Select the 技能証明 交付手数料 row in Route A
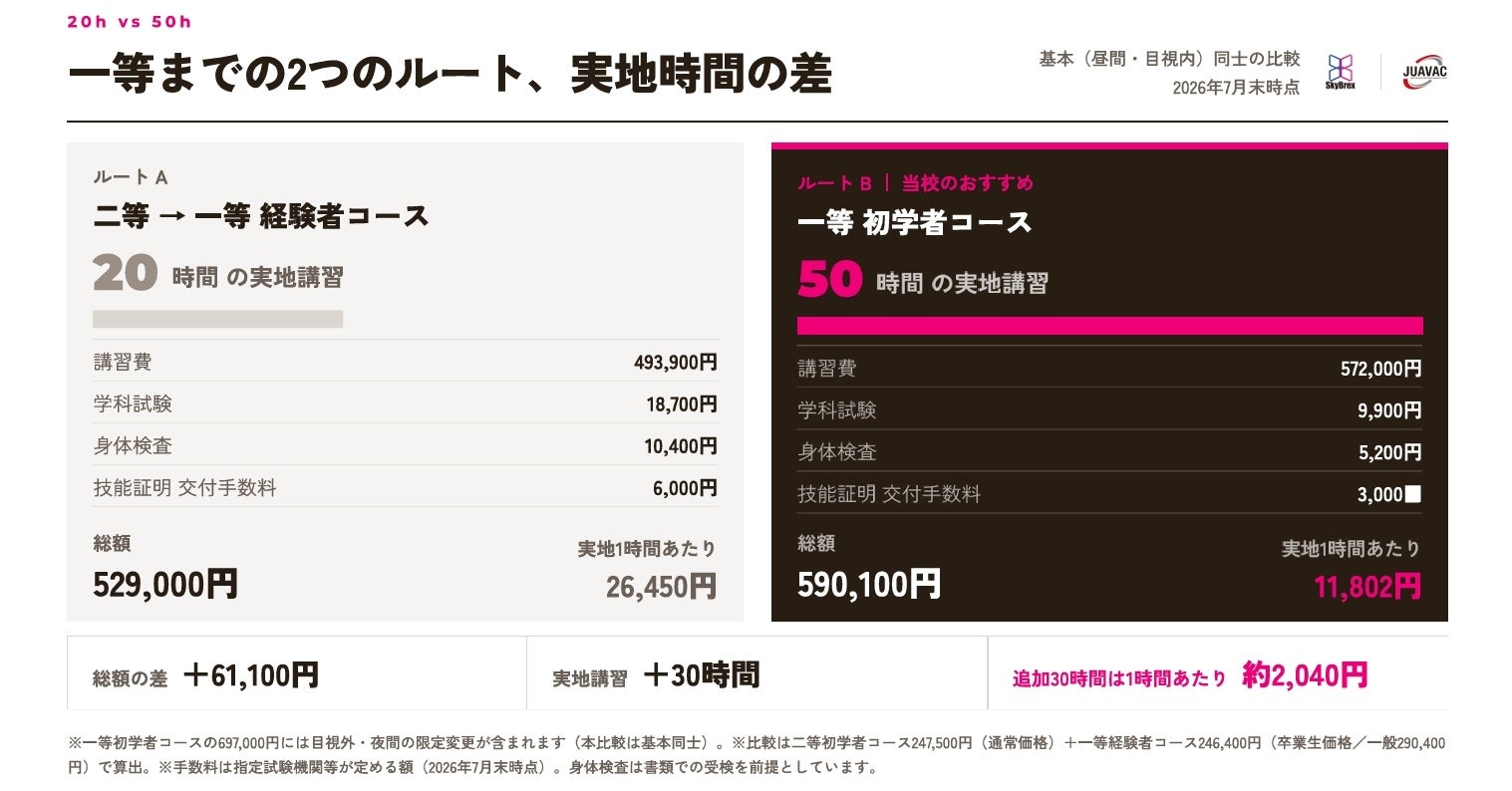The height and width of the screenshot is (791, 1512). pos(405,488)
